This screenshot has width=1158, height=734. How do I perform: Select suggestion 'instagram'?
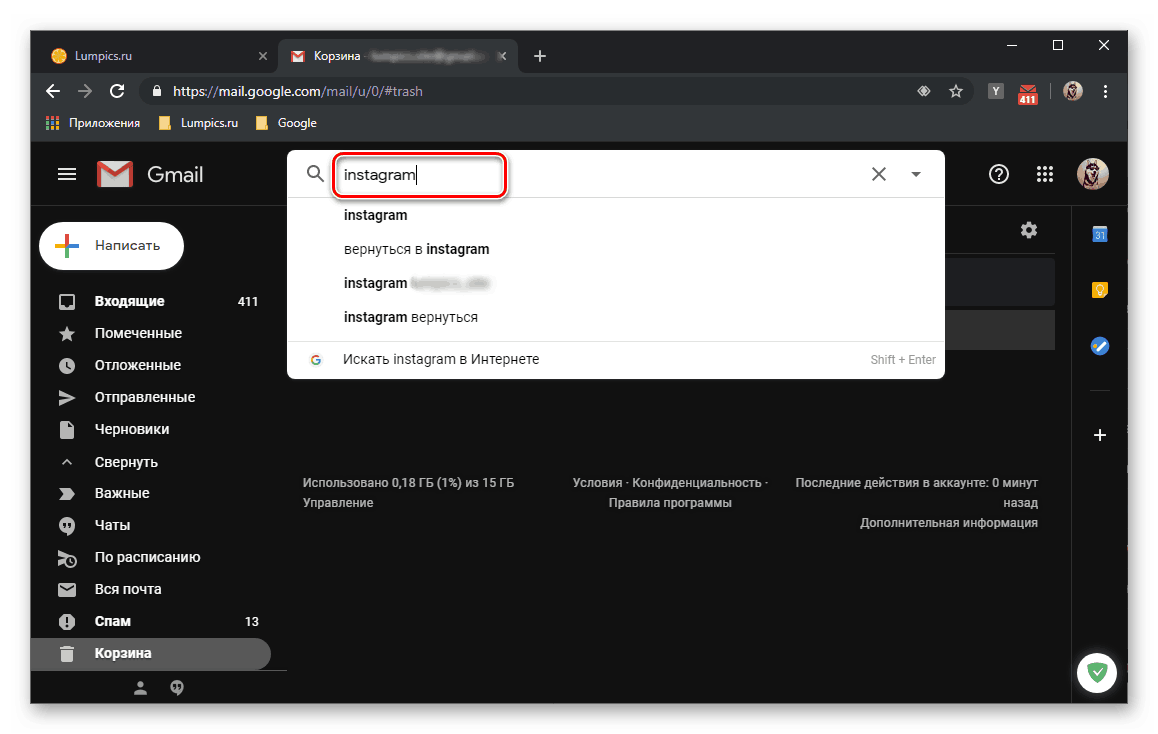[x=616, y=215]
